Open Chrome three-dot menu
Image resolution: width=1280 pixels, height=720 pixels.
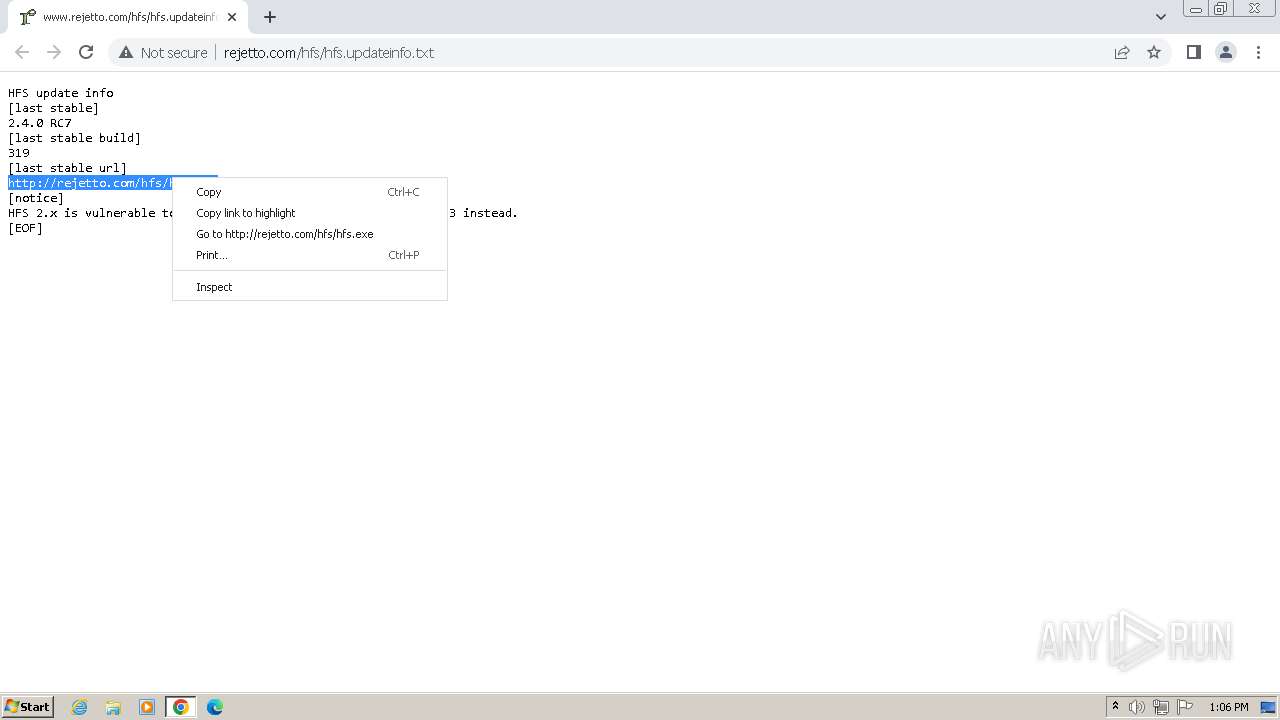(x=1258, y=52)
